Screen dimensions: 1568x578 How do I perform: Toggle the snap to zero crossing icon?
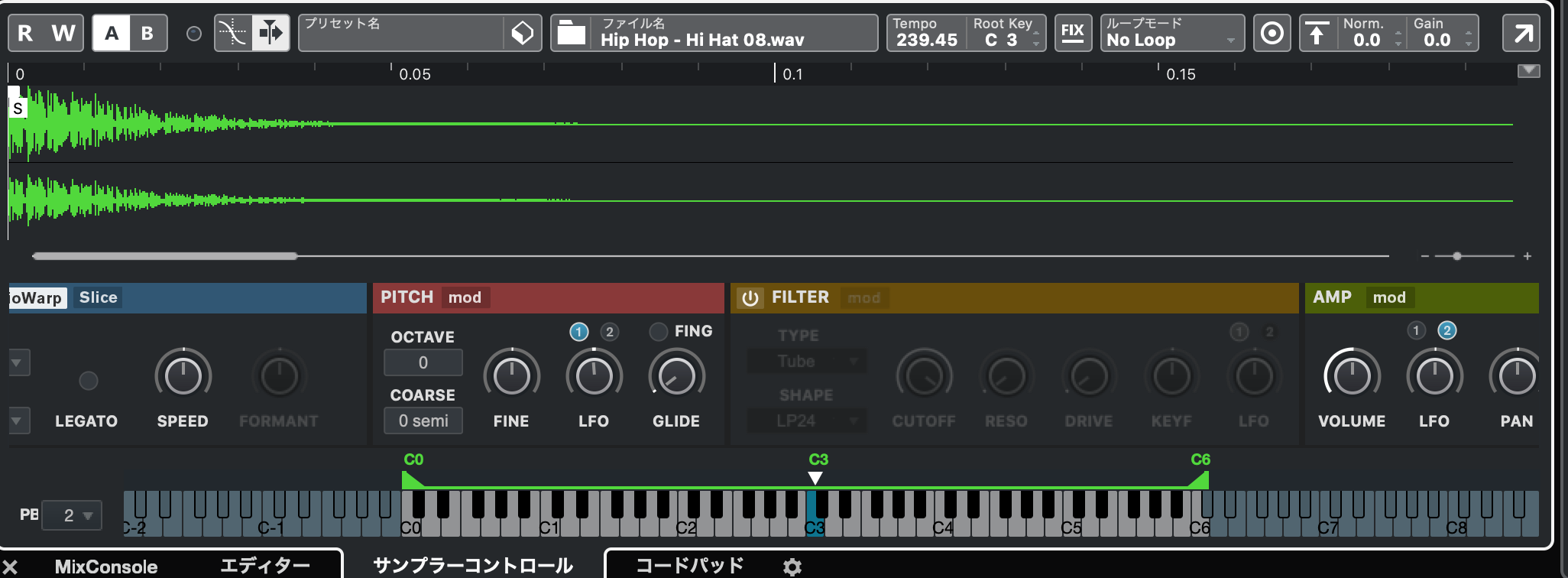(233, 33)
